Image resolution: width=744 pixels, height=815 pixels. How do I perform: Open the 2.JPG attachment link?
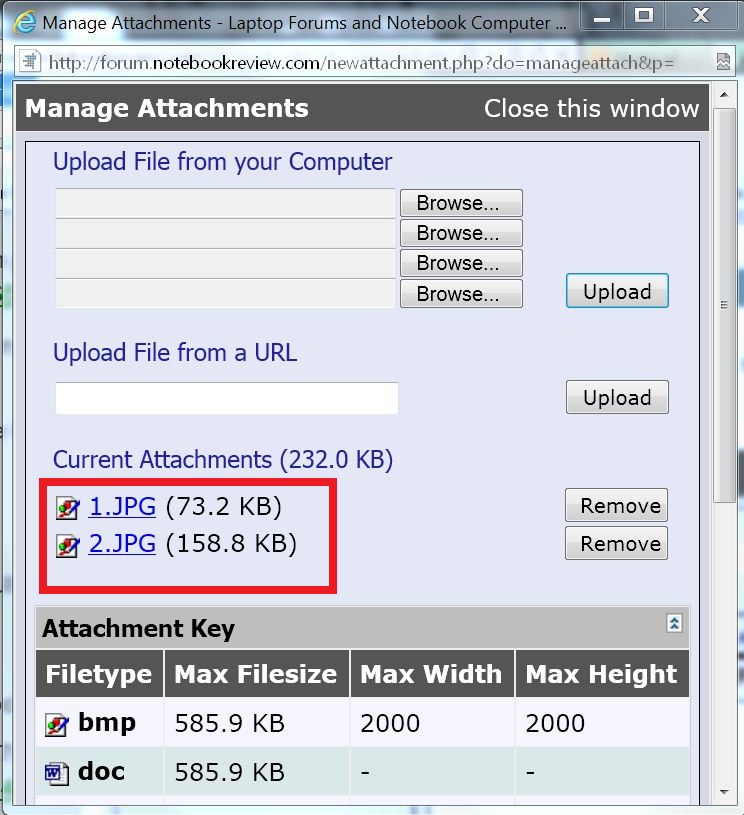pos(122,544)
